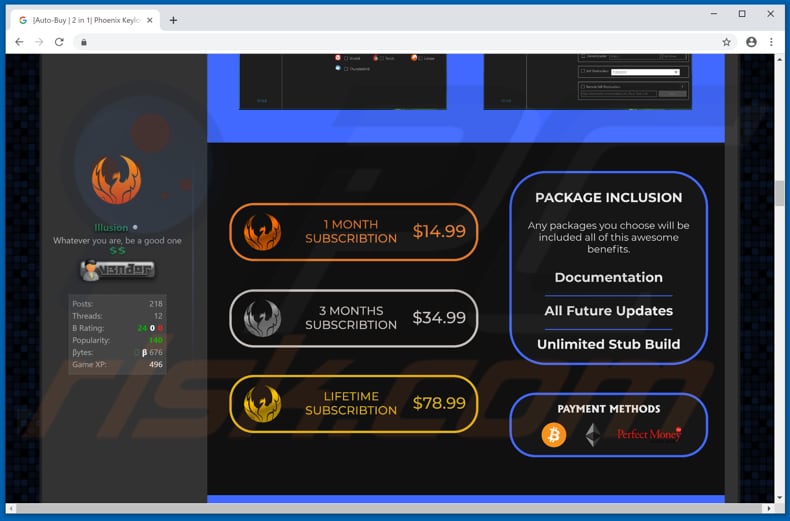This screenshot has width=790, height=521.
Task: Click the Ethereum payment icon
Action: coord(593,434)
